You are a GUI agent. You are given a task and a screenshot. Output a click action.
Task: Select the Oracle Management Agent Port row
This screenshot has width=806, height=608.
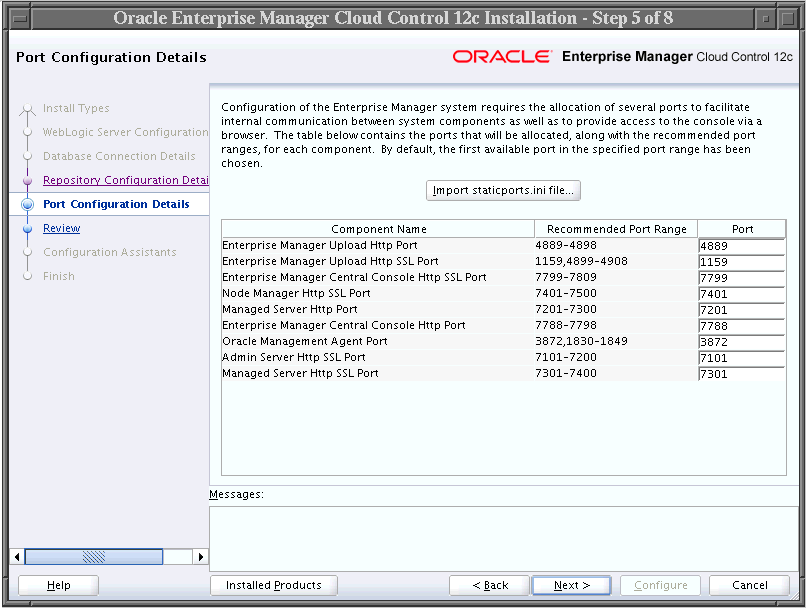pyautogui.click(x=503, y=341)
